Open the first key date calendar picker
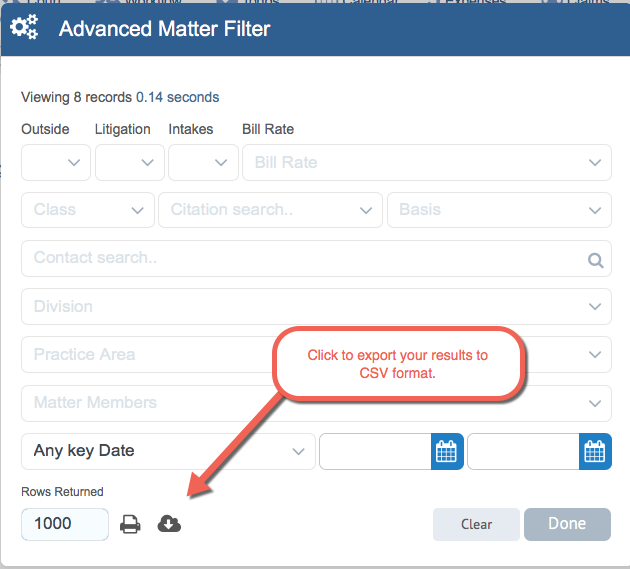Image resolution: width=630 pixels, height=569 pixels. pyautogui.click(x=447, y=451)
